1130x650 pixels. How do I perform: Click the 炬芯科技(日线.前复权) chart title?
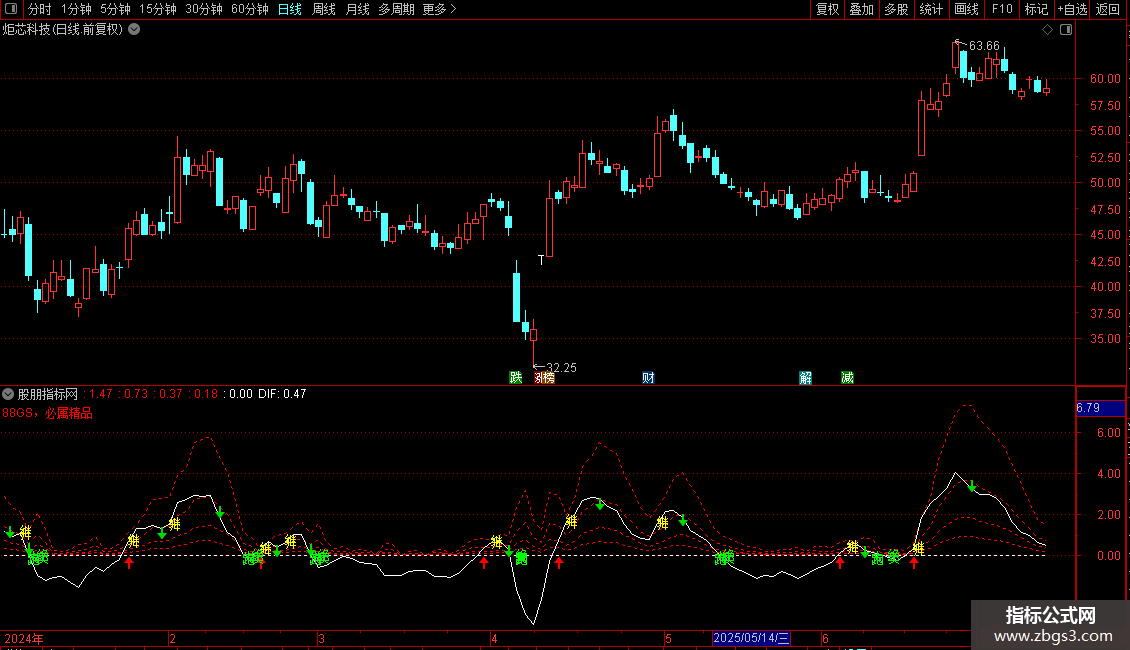click(63, 30)
